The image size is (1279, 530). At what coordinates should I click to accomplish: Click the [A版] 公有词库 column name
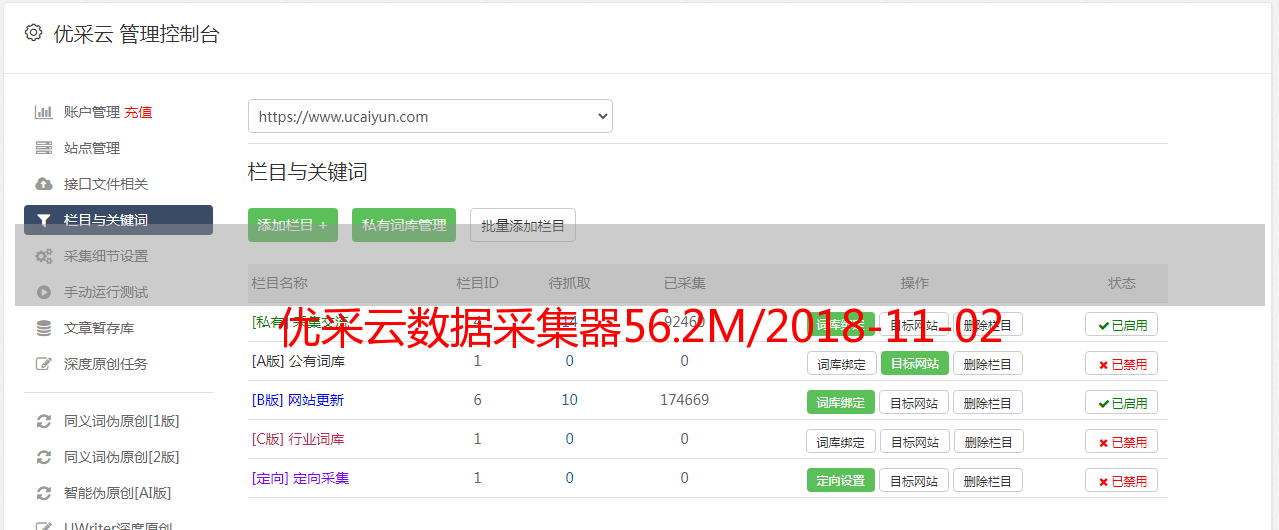pyautogui.click(x=298, y=361)
